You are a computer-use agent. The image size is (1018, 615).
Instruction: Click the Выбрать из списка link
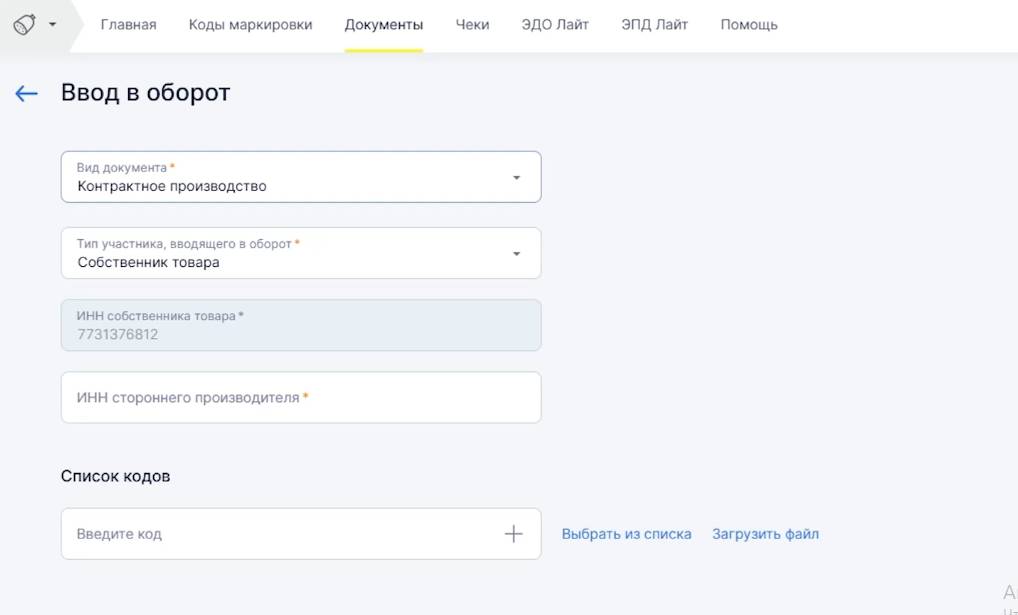point(627,534)
